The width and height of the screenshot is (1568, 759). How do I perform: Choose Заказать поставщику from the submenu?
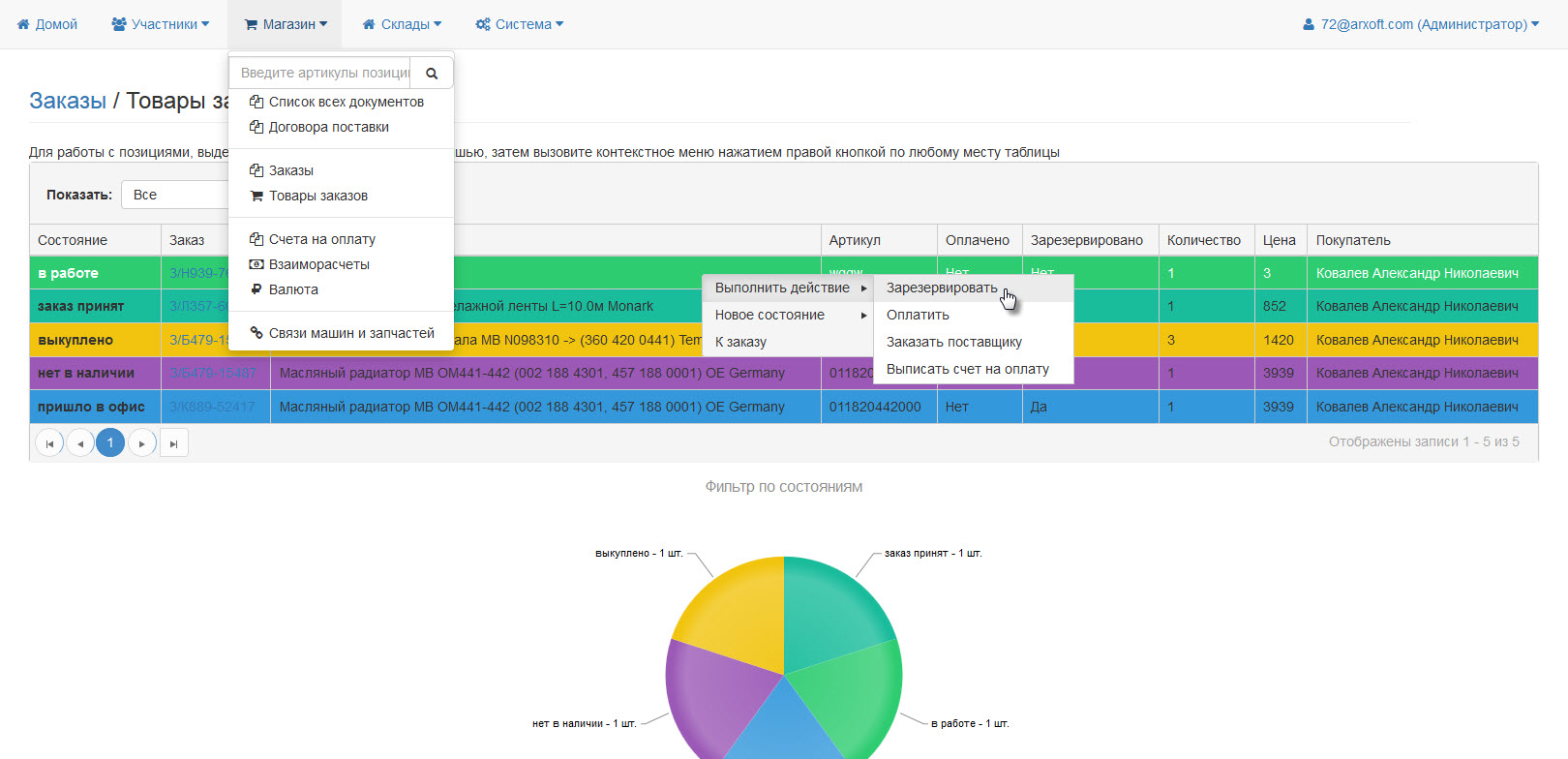tap(953, 342)
